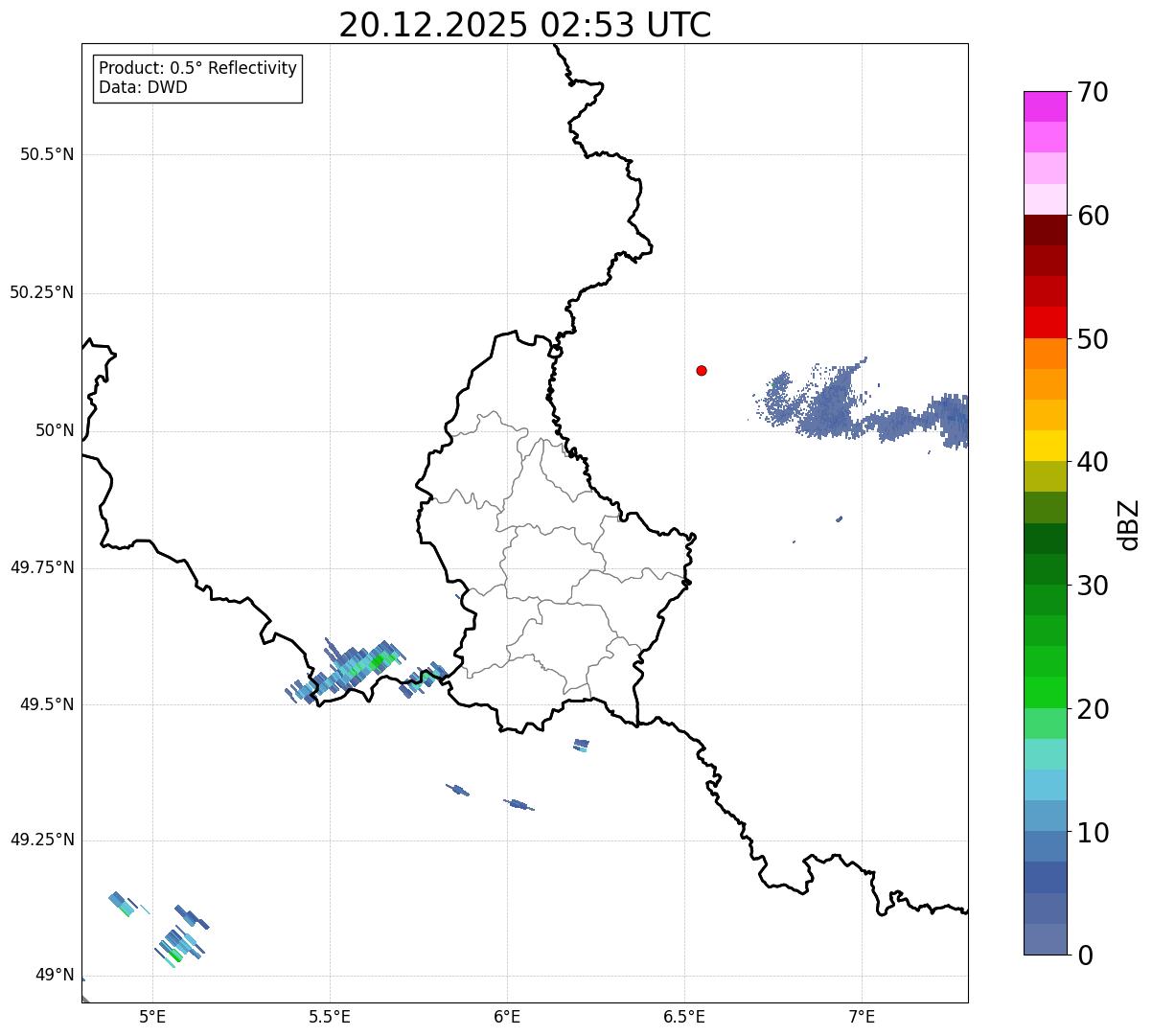Viewport: 1152px width, 1036px height.
Task: Click the colorbar tick label 60
Action: (1093, 216)
